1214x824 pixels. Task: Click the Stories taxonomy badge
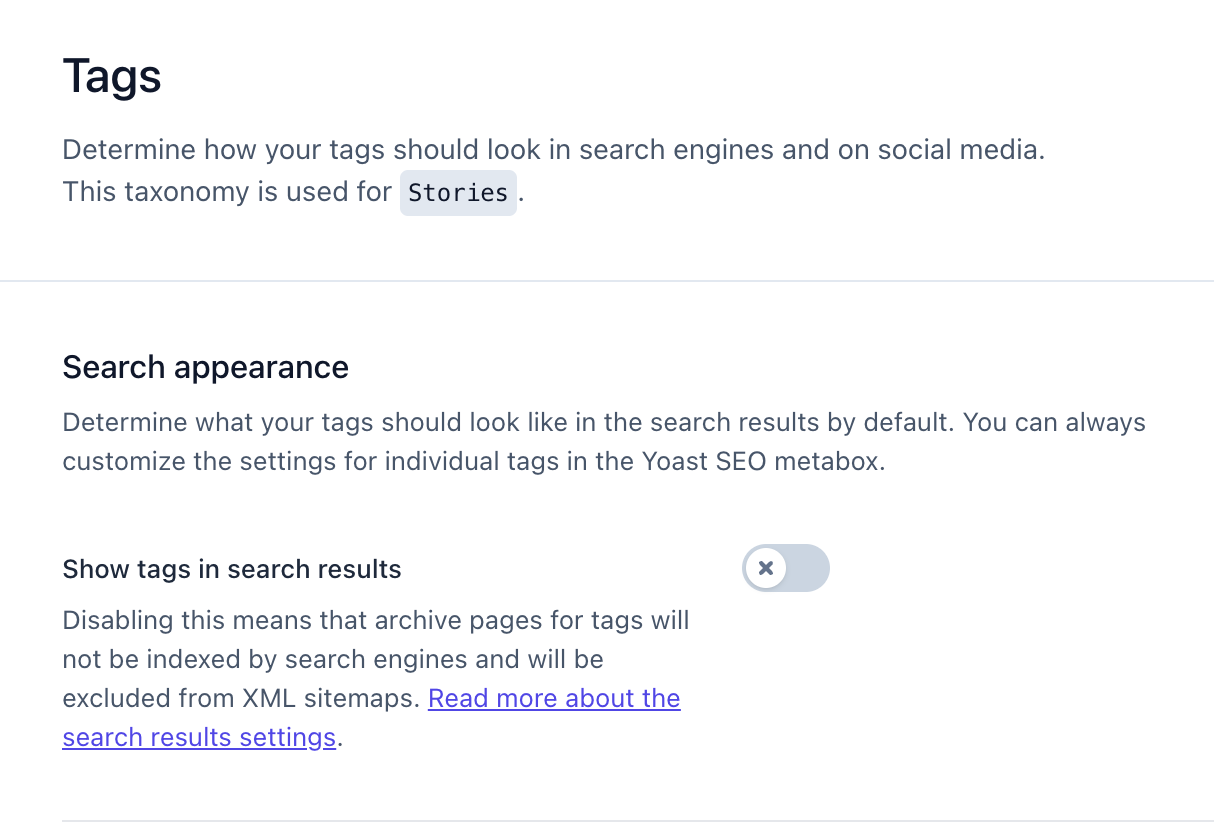click(458, 193)
